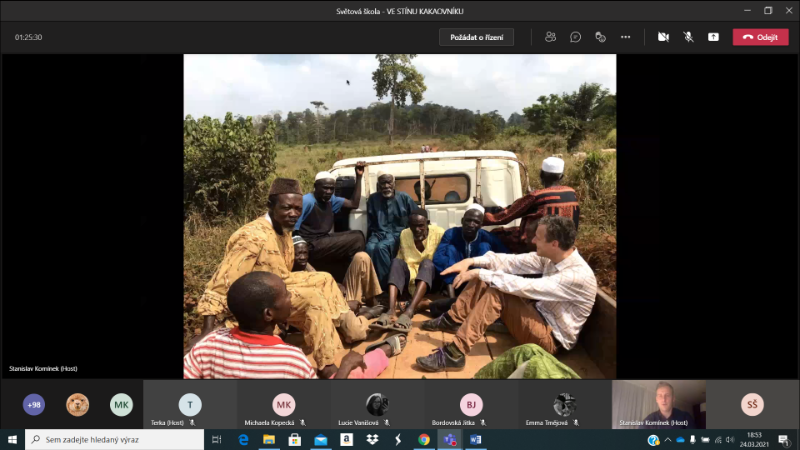Open Word from the taskbar
Viewport: 800px width, 450px height.
pyautogui.click(x=476, y=440)
